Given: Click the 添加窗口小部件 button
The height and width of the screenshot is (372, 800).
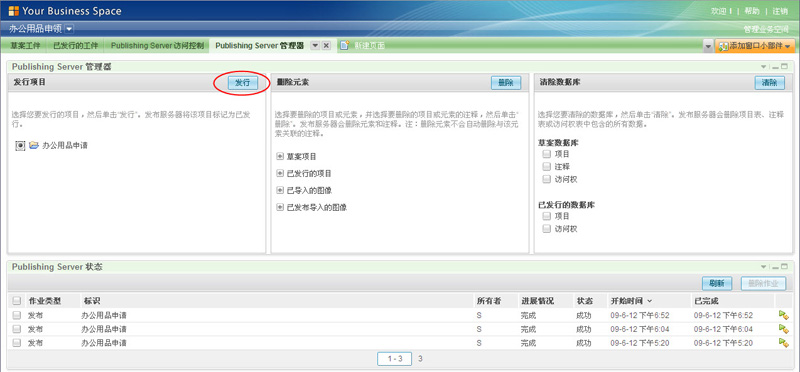Looking at the screenshot, I should coord(755,46).
